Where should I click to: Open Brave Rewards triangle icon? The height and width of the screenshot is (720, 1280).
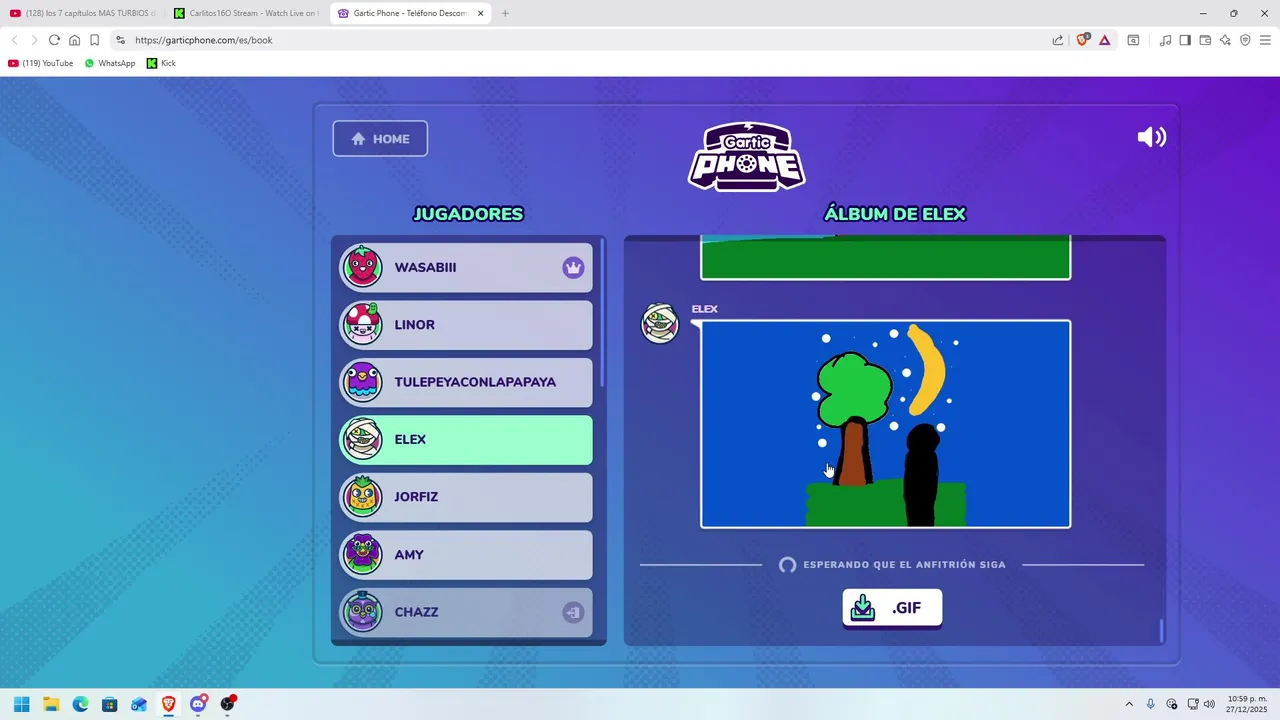1104,40
